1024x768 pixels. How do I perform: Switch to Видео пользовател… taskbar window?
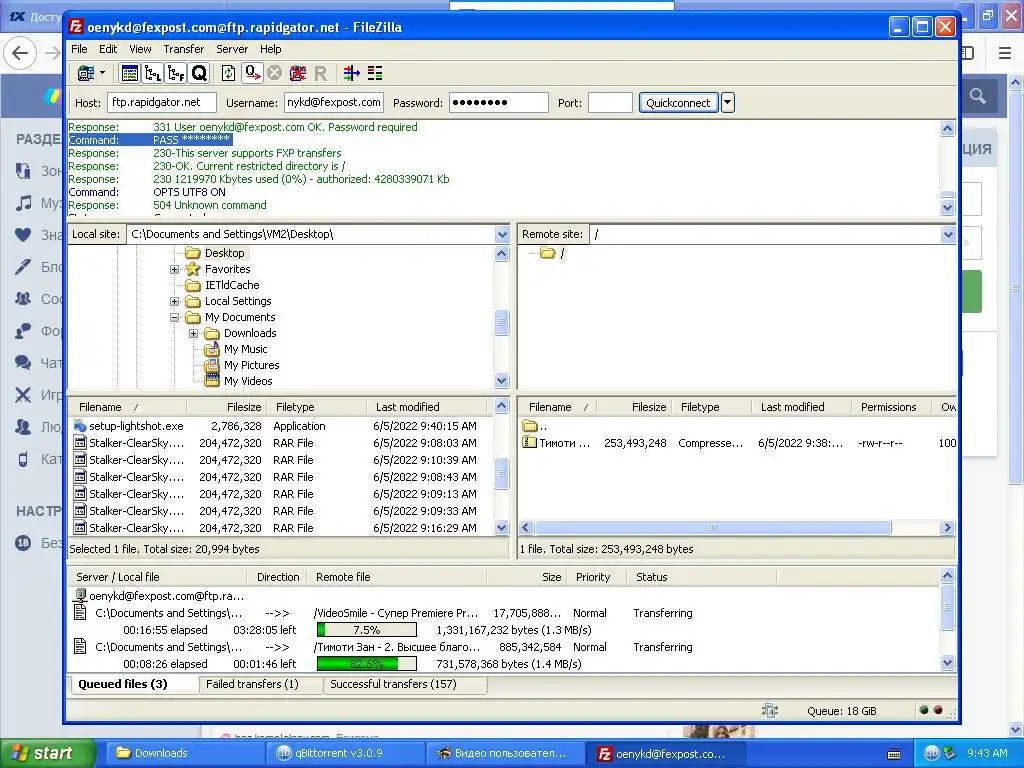pyautogui.click(x=505, y=754)
